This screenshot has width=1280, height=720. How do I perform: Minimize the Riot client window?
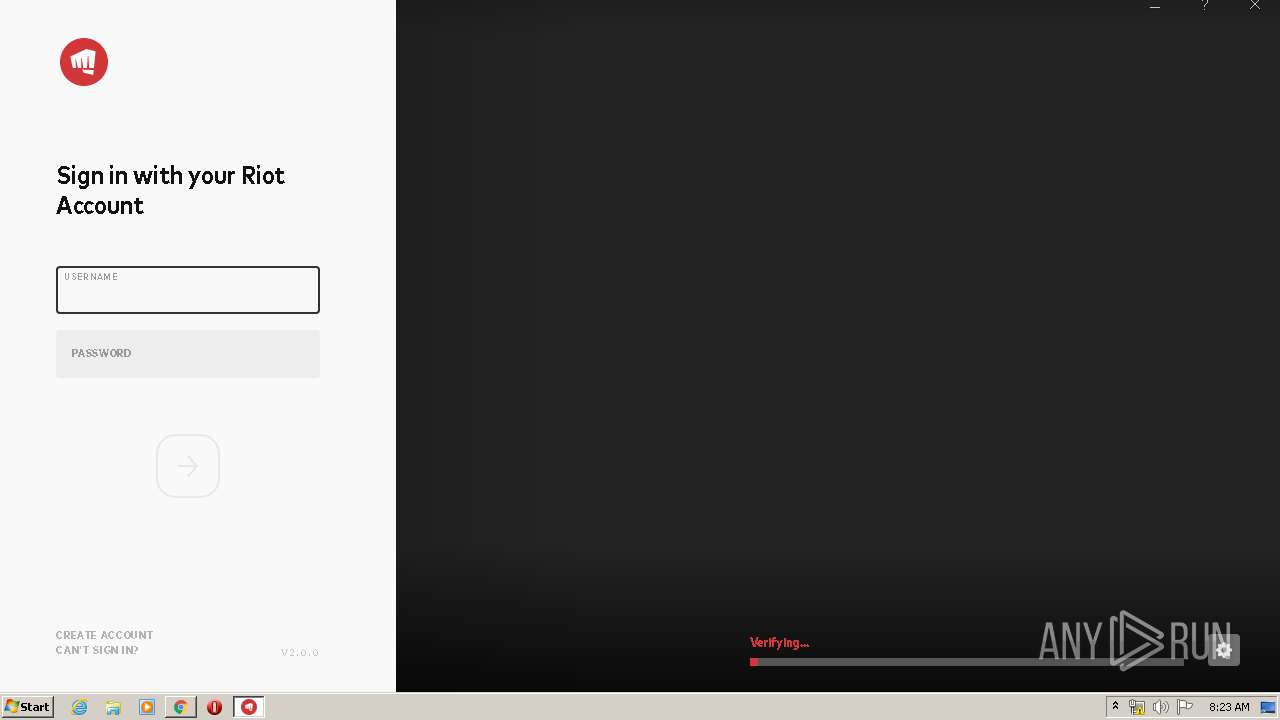(1155, 6)
